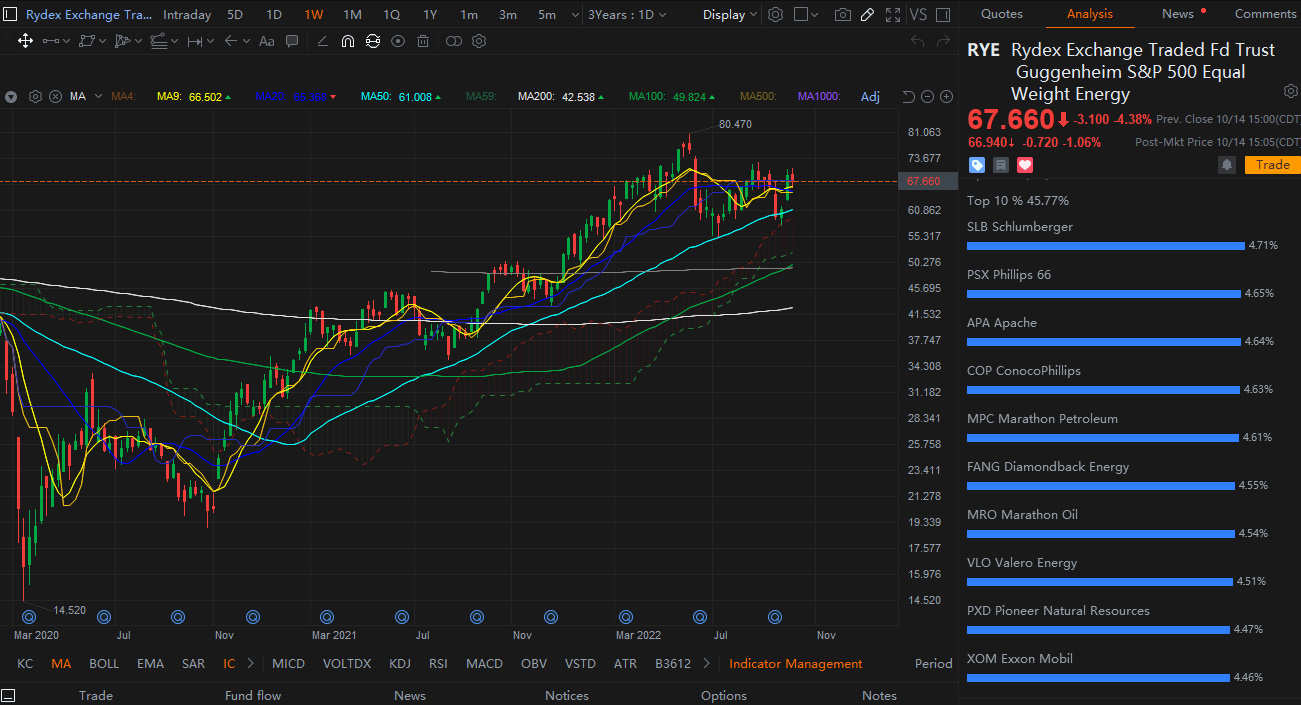Remove the MA indicator with X icon
The width and height of the screenshot is (1301, 705).
55,97
